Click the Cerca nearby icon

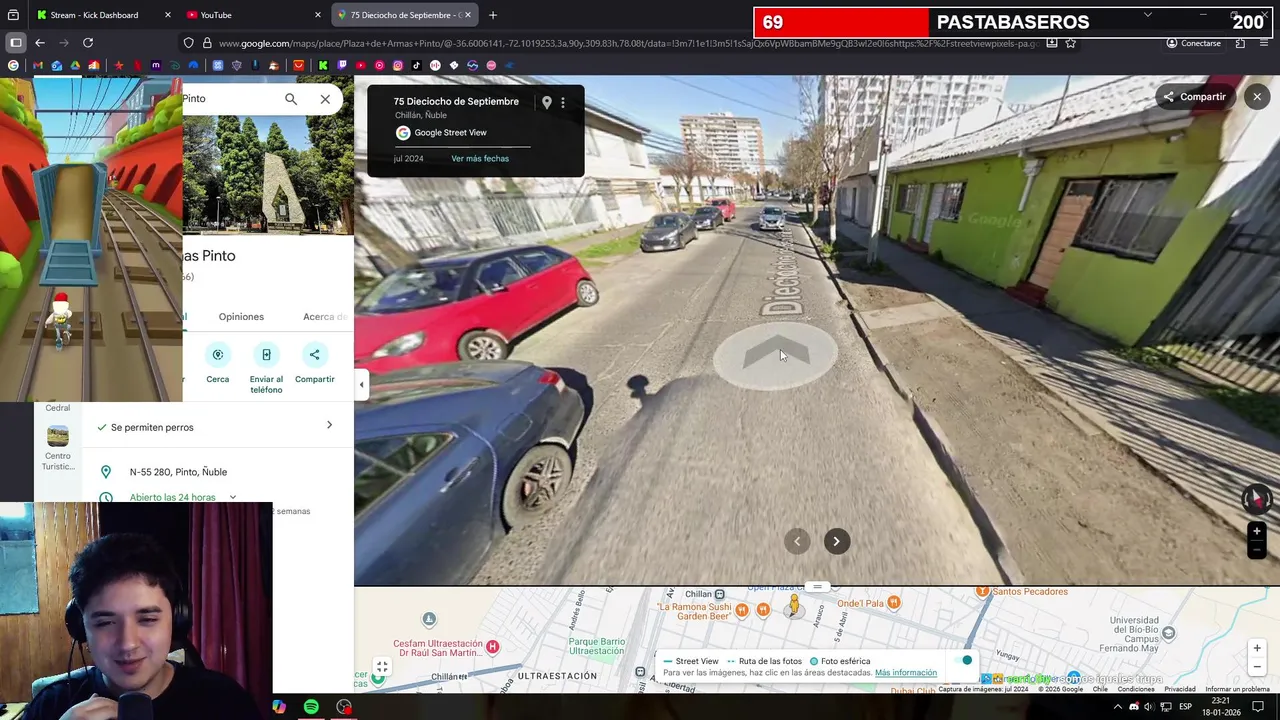(x=217, y=354)
